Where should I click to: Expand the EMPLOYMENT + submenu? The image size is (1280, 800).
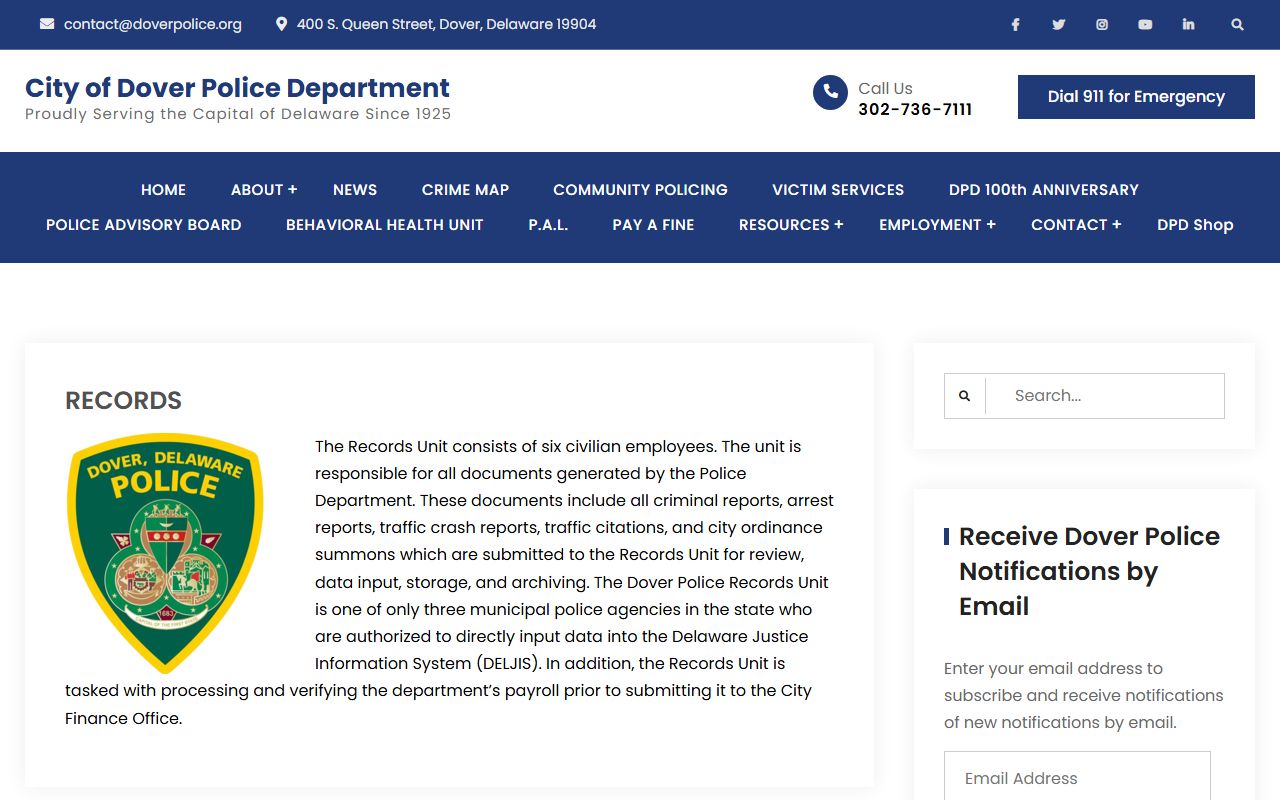937,225
